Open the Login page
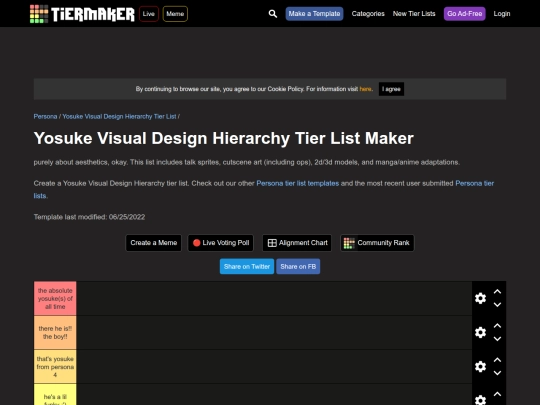Viewport: 540px width, 405px height. coord(502,14)
